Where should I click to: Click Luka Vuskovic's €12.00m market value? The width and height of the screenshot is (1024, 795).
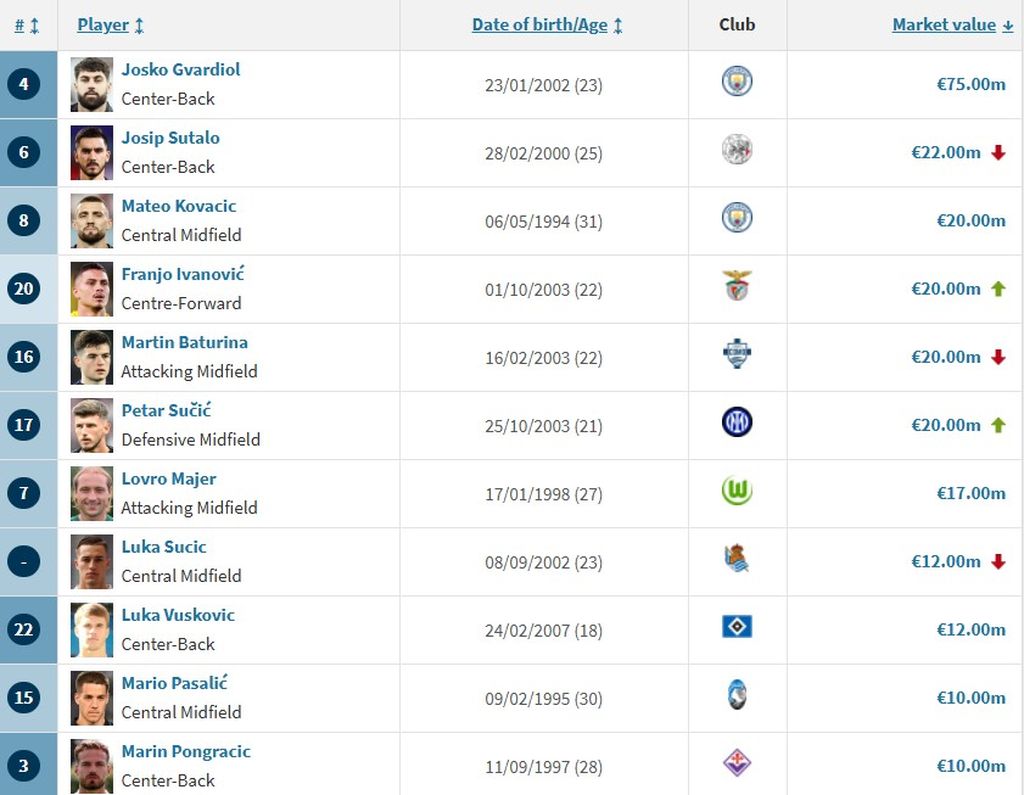click(x=970, y=629)
